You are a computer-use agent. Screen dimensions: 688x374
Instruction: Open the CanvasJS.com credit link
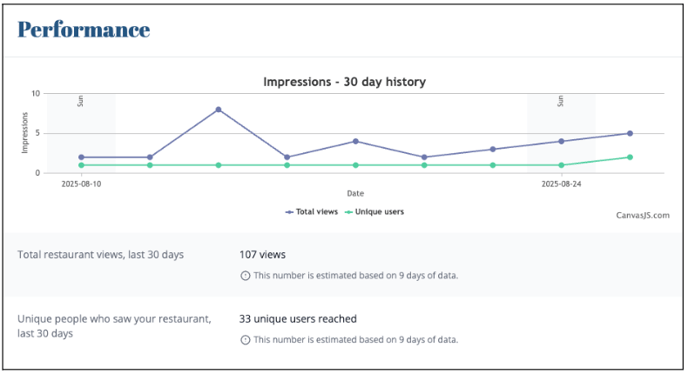[x=642, y=215]
